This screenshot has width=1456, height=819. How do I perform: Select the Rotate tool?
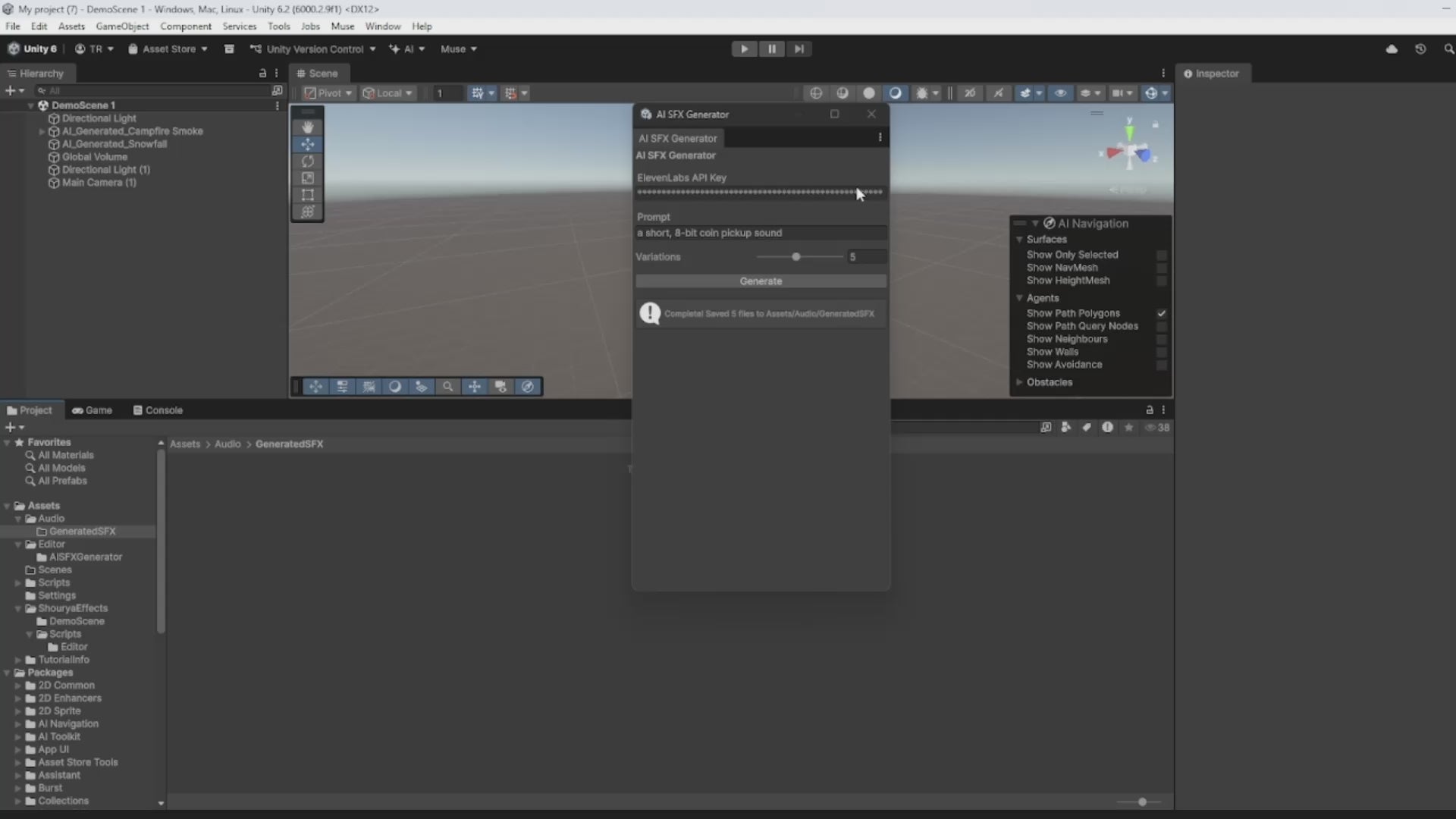307,162
